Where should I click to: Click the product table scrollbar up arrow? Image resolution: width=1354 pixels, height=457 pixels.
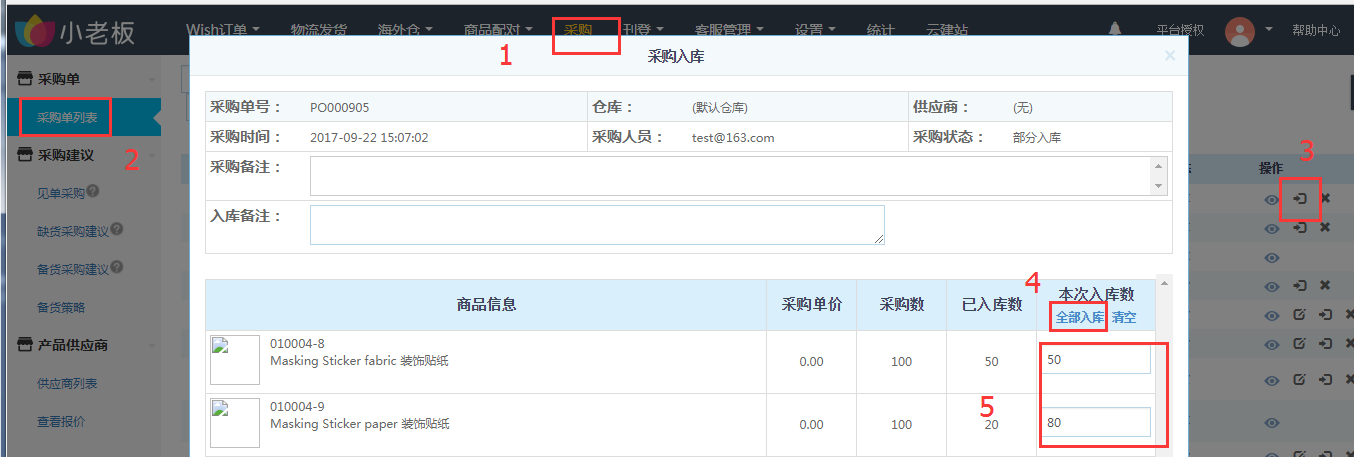(x=1162, y=283)
